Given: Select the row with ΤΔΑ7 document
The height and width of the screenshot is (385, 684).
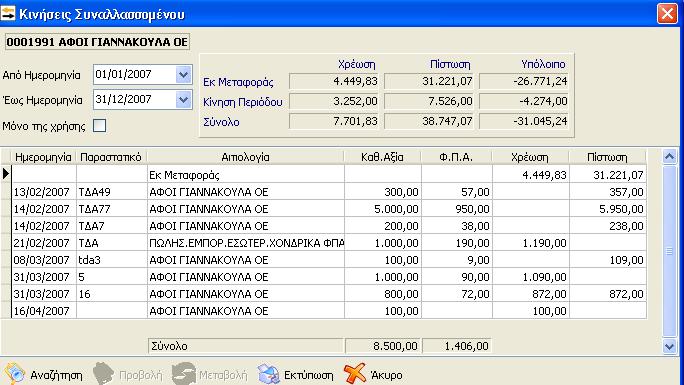Looking at the screenshot, I should coord(329,226).
